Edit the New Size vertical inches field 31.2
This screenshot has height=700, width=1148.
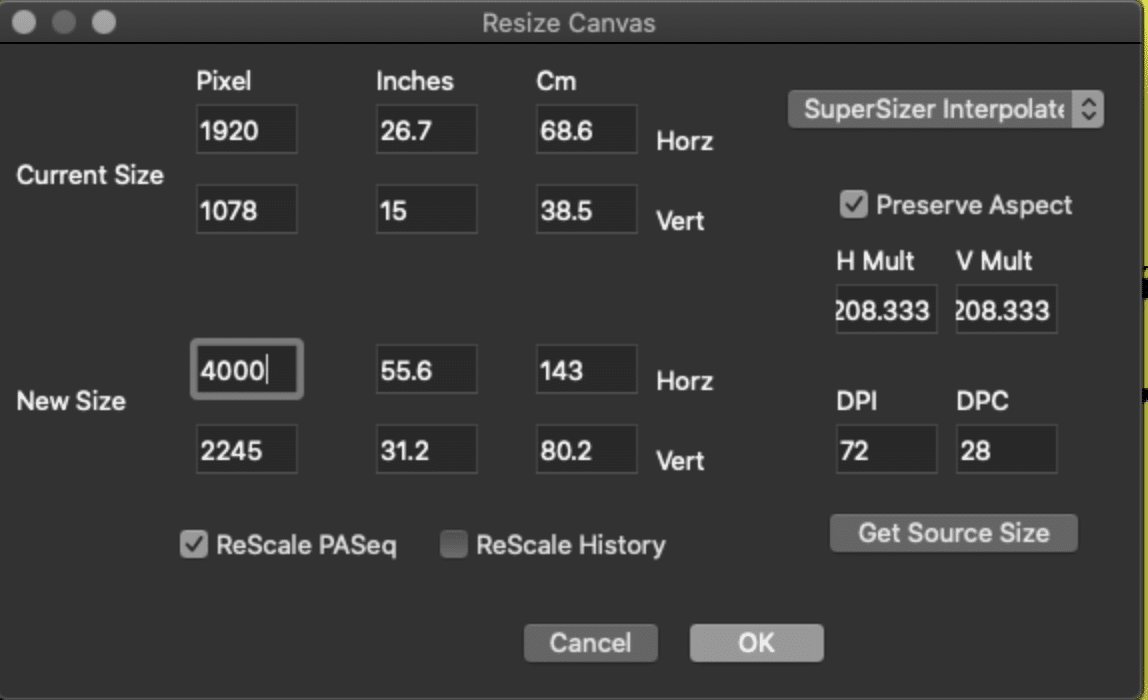coord(427,450)
